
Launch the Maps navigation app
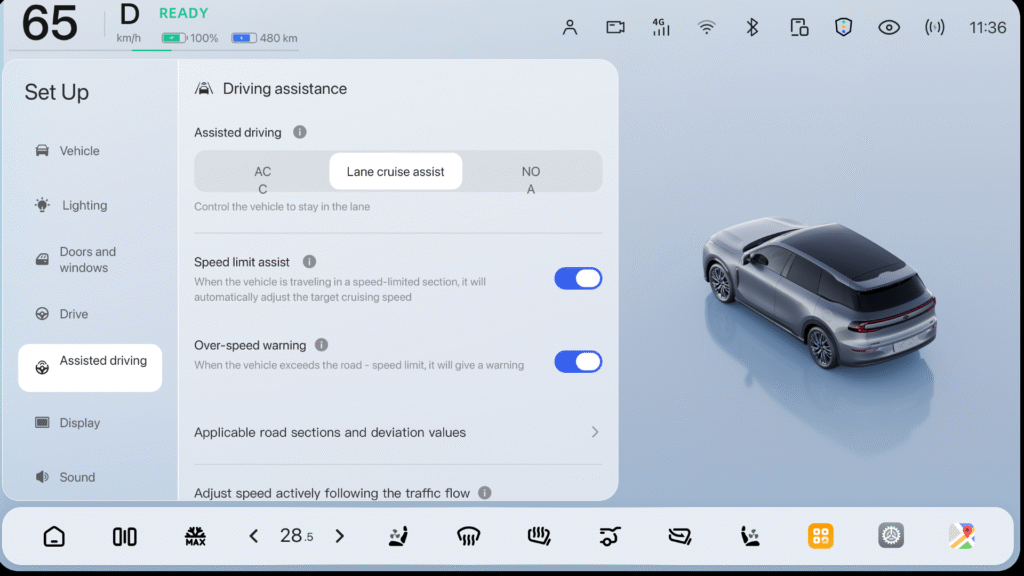pos(961,536)
